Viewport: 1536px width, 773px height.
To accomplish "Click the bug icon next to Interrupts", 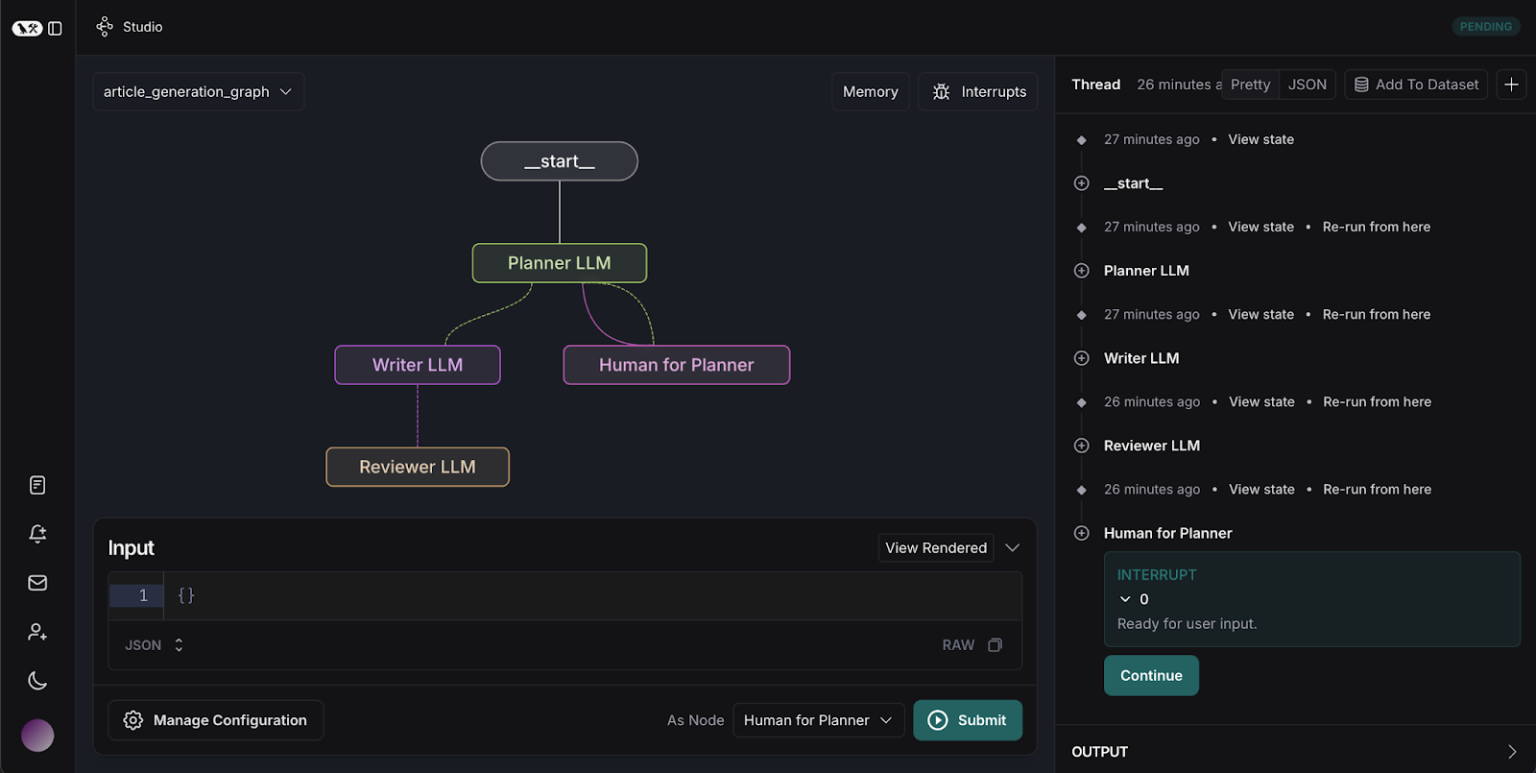I will coord(940,91).
